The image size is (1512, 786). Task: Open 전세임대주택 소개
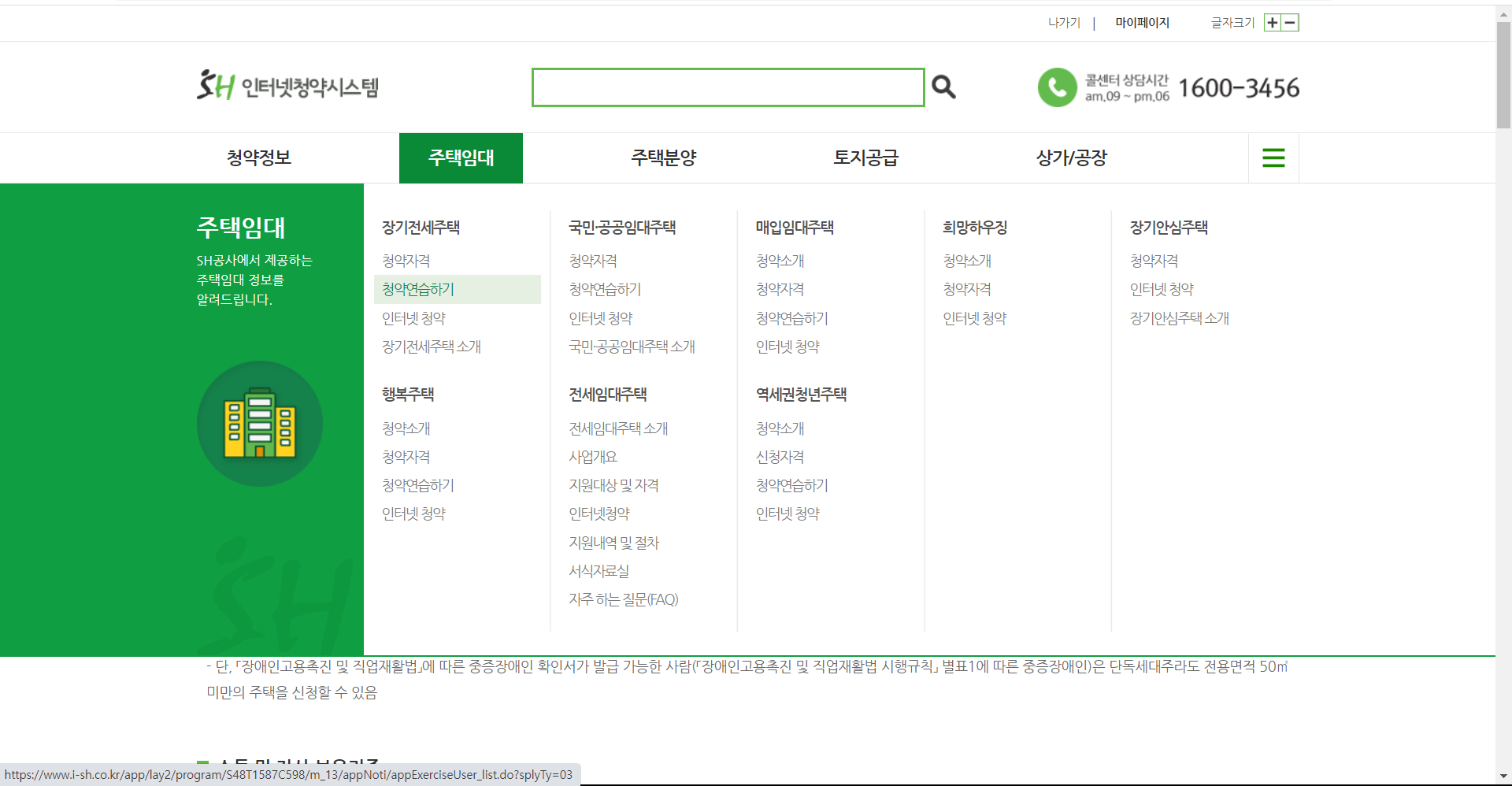pos(619,428)
